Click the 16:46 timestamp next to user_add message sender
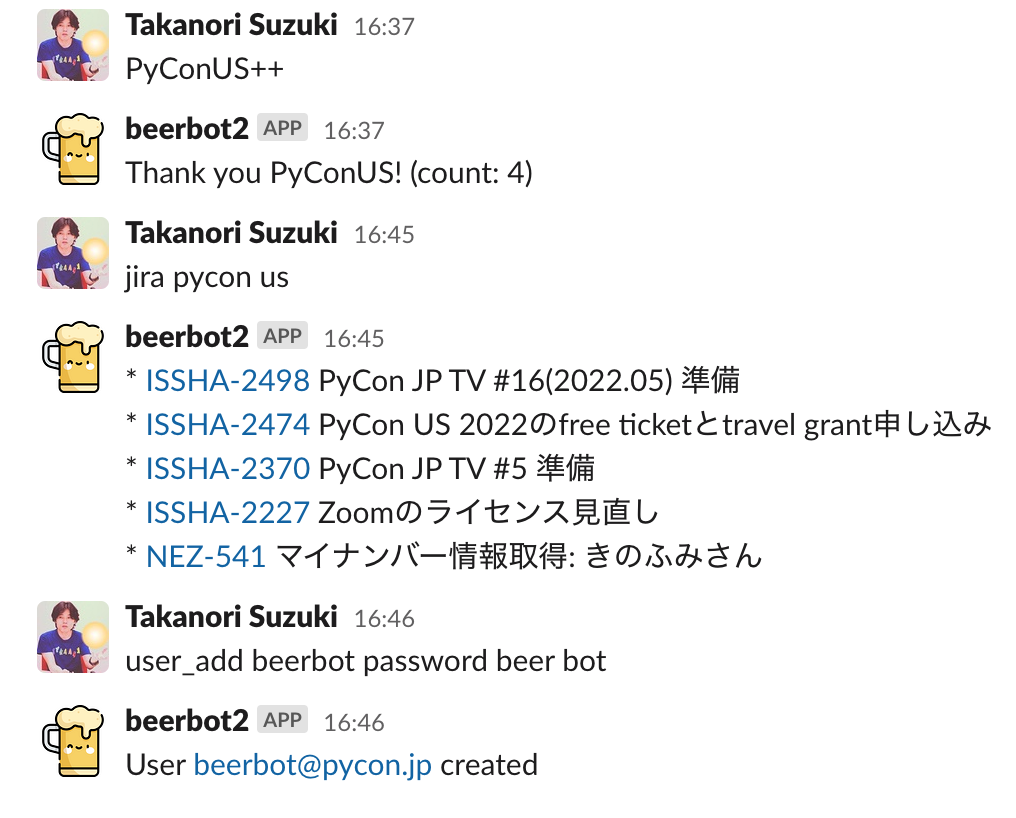Screen dimensions: 1016x818 coord(384,618)
